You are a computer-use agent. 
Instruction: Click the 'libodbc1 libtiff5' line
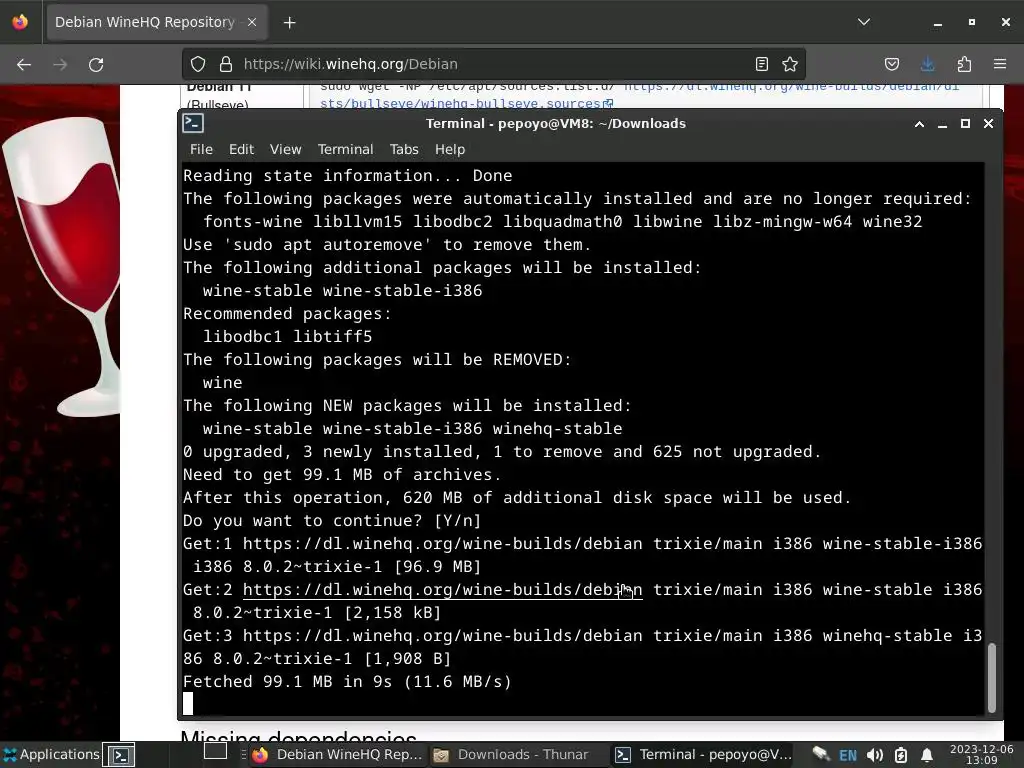287,337
